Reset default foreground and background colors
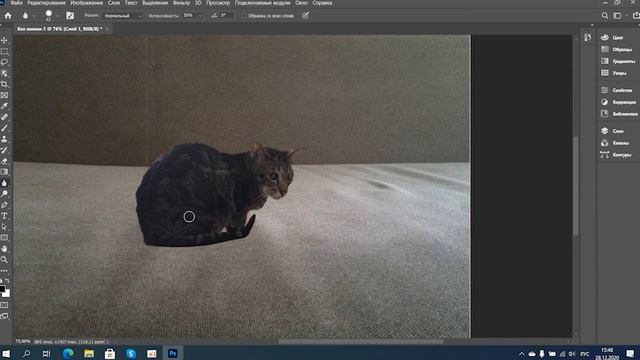Screen dimensions: 640x360 1,281
